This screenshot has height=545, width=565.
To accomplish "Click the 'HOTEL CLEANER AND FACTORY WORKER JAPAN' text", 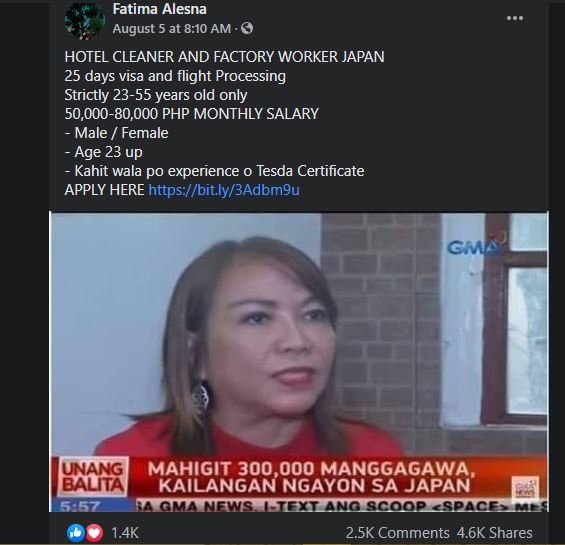I will [x=224, y=57].
